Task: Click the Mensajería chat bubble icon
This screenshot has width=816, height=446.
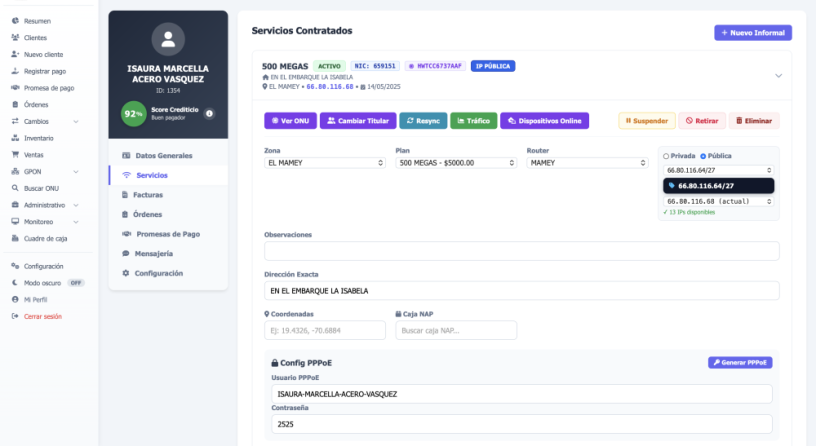Action: 125,253
